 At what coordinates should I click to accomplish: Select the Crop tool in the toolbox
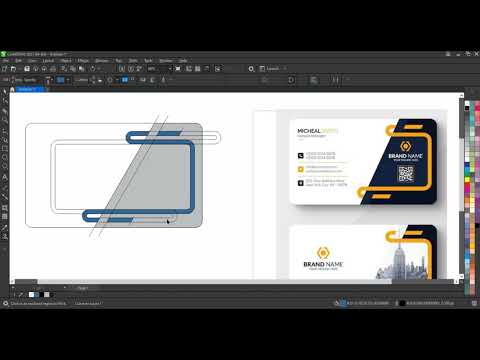pos(5,110)
